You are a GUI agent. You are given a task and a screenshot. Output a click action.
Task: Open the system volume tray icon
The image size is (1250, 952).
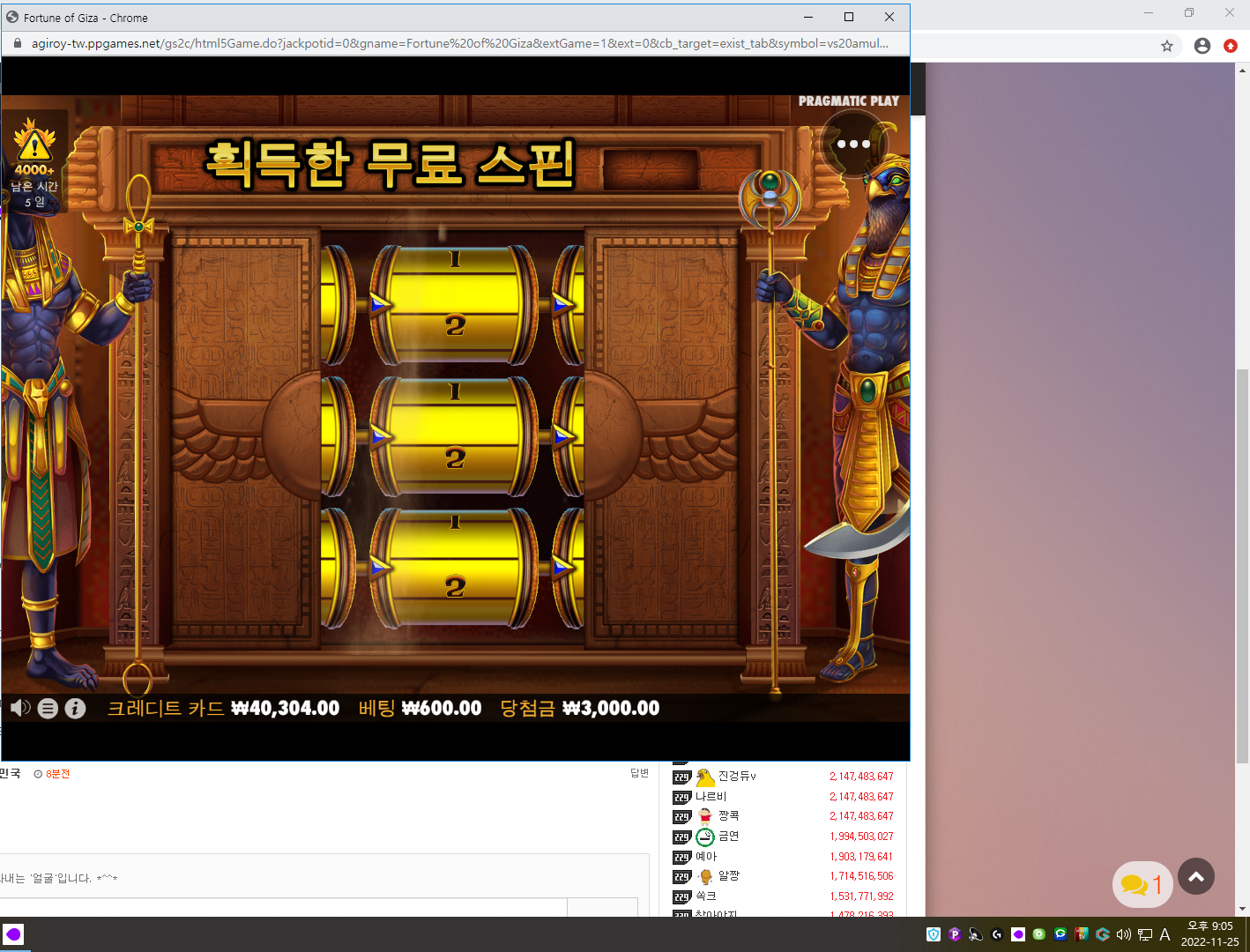pos(1124,934)
